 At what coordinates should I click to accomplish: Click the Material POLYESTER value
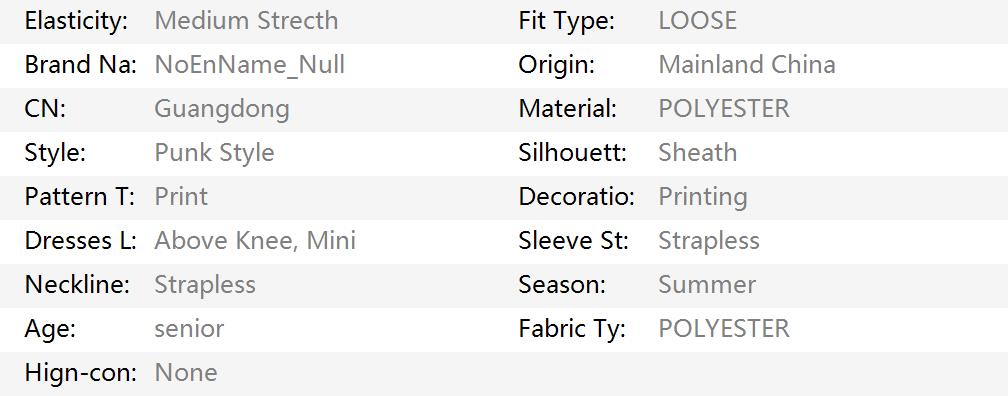[724, 109]
